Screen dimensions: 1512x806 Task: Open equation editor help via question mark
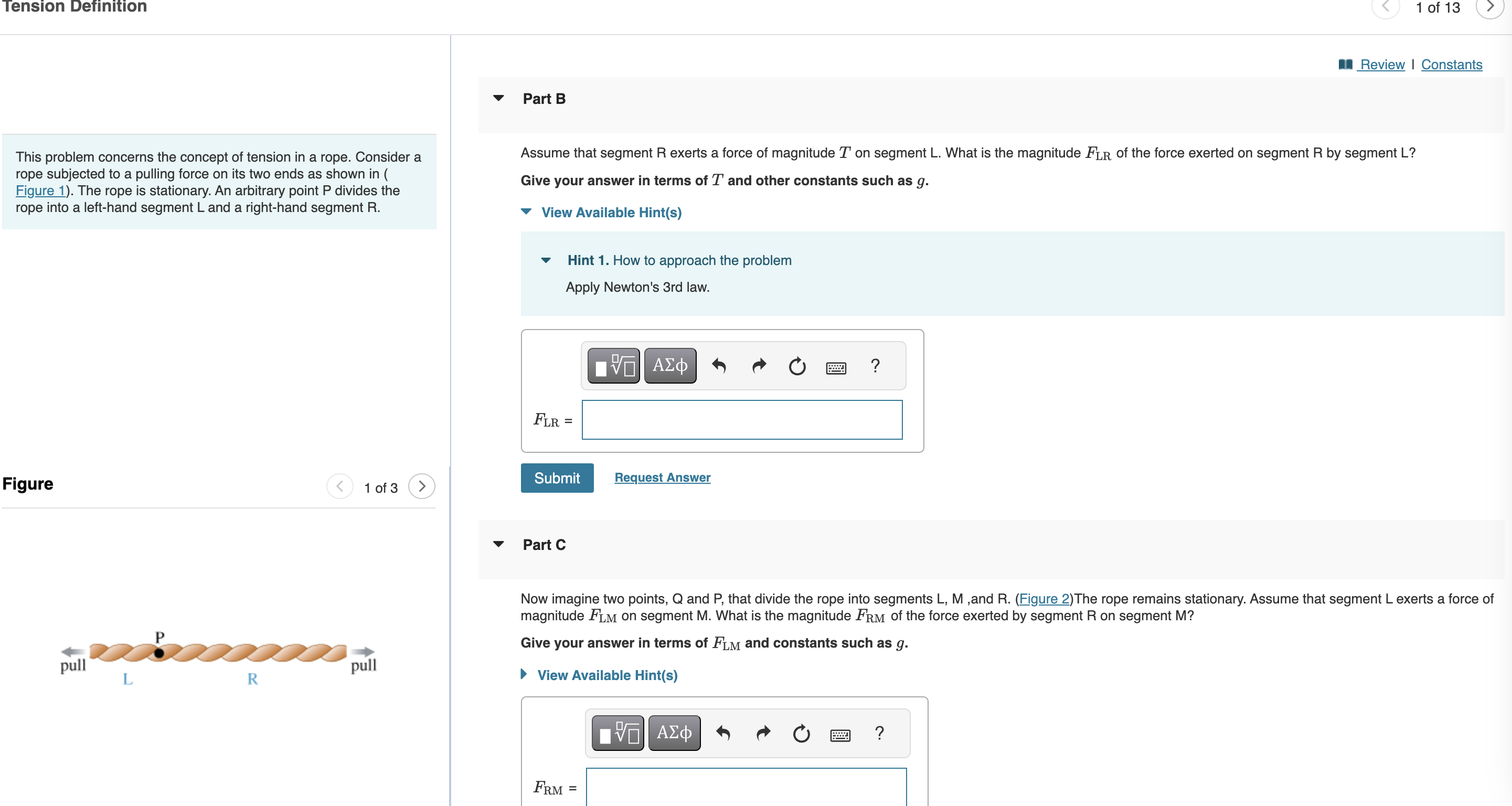875,366
